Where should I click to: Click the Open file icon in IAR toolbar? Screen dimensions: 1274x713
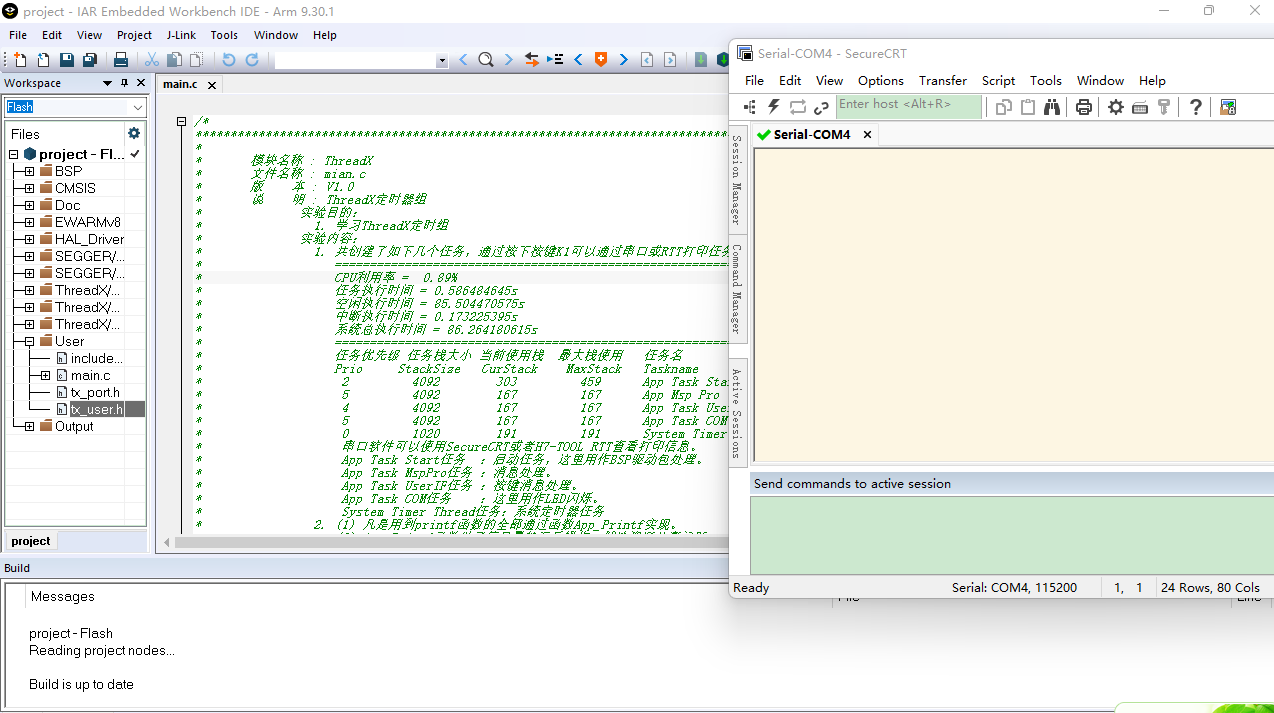pyautogui.click(x=42, y=60)
